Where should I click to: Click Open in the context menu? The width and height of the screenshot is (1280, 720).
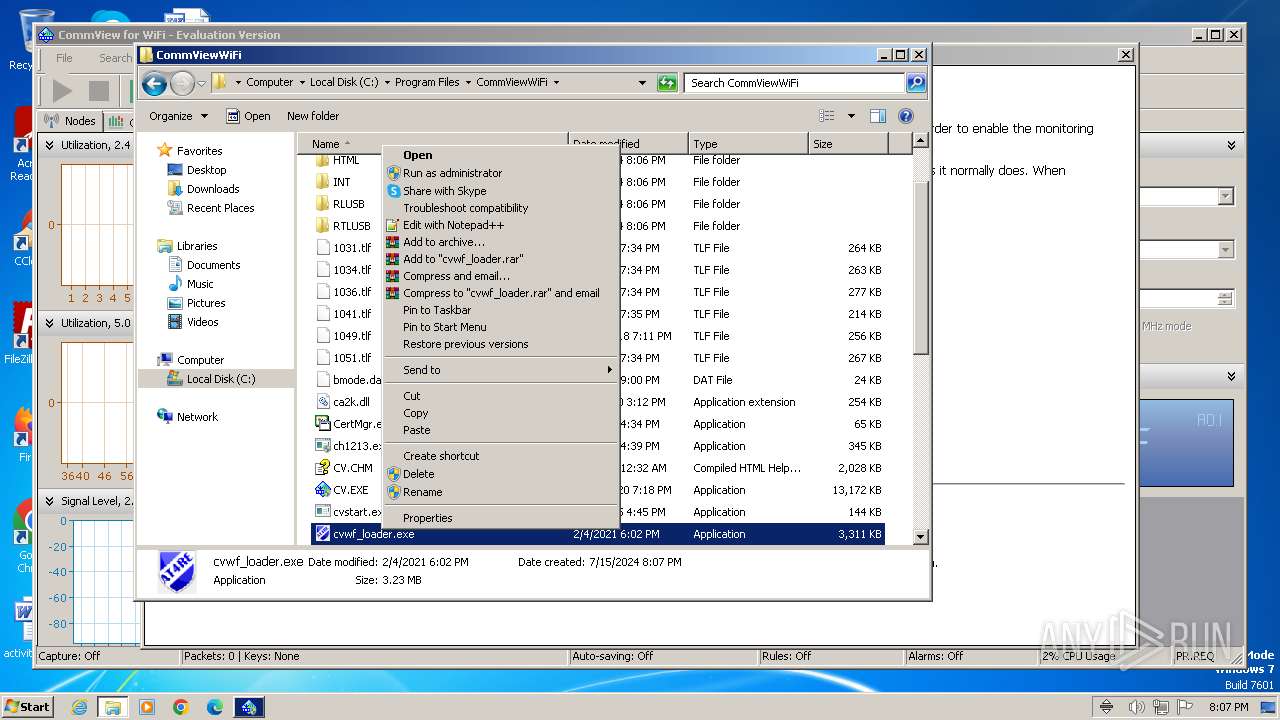click(x=418, y=155)
